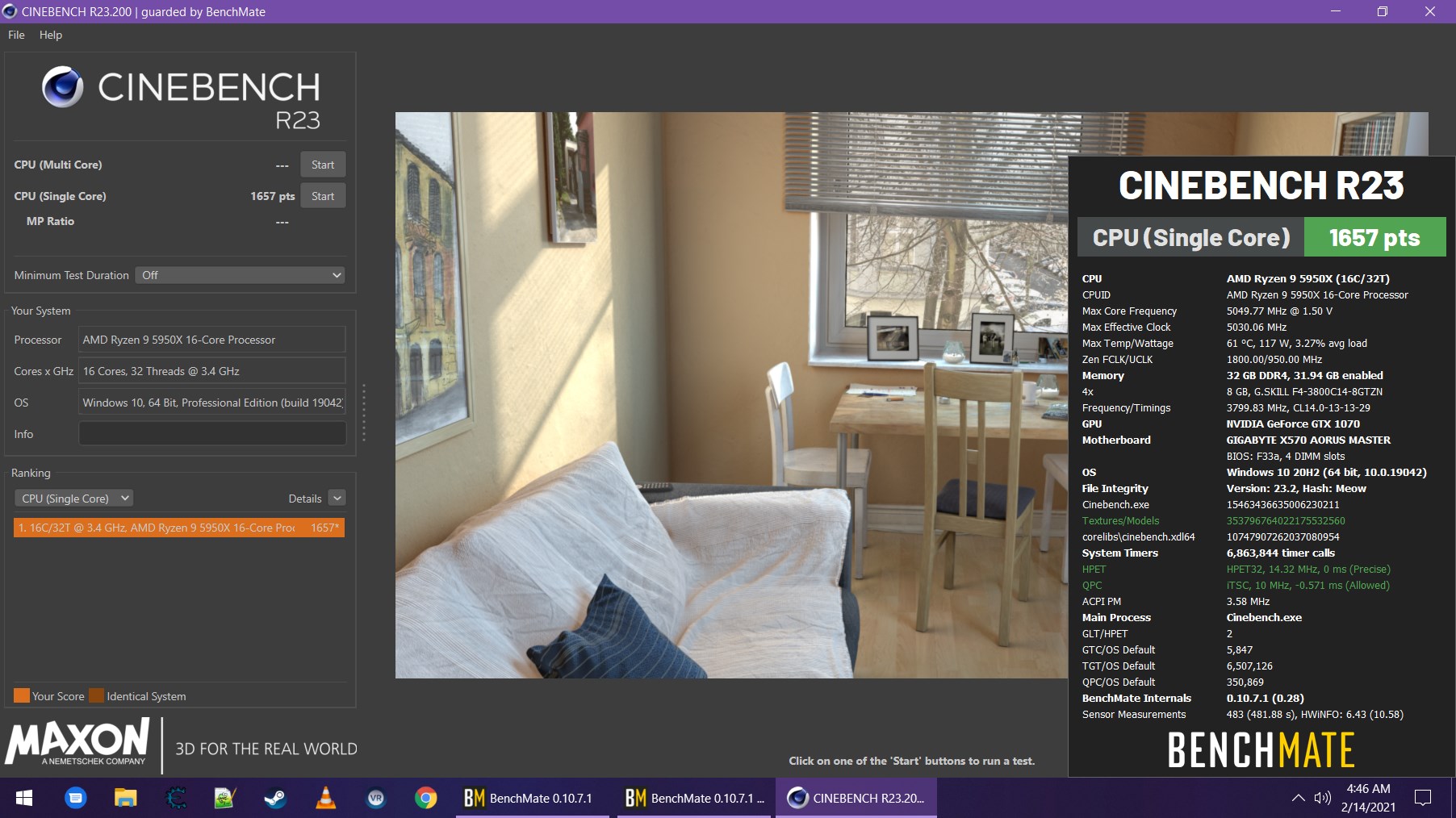The width and height of the screenshot is (1456, 818).
Task: Open the green notepad app on taskbar
Action: click(x=225, y=798)
